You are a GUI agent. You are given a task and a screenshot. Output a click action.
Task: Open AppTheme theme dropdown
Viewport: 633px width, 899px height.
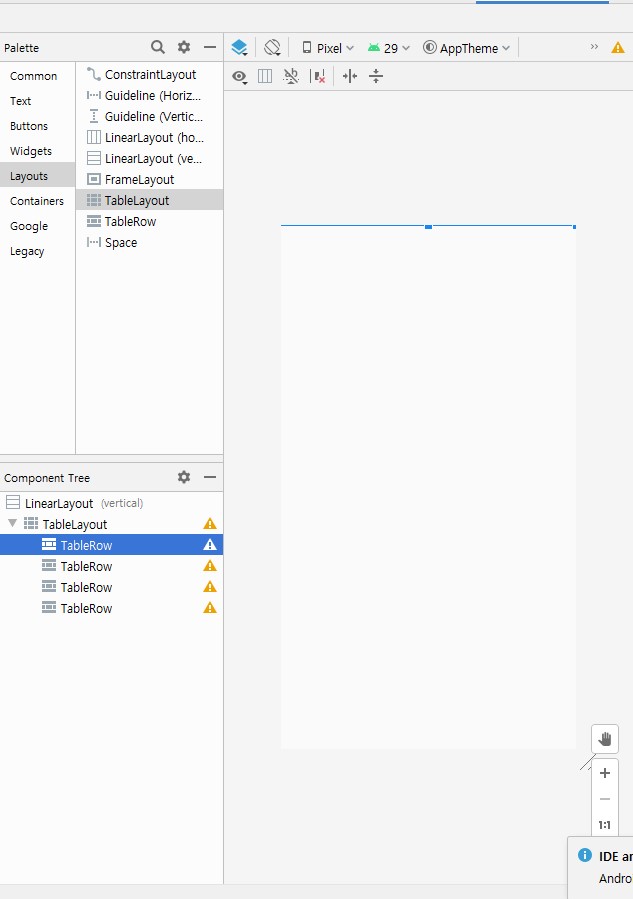(466, 48)
